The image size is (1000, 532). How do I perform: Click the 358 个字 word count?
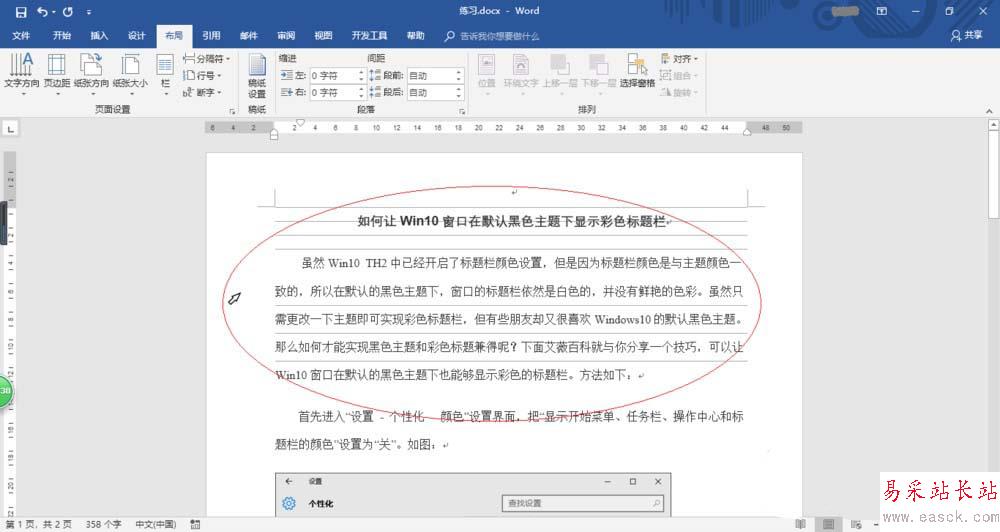click(x=104, y=524)
